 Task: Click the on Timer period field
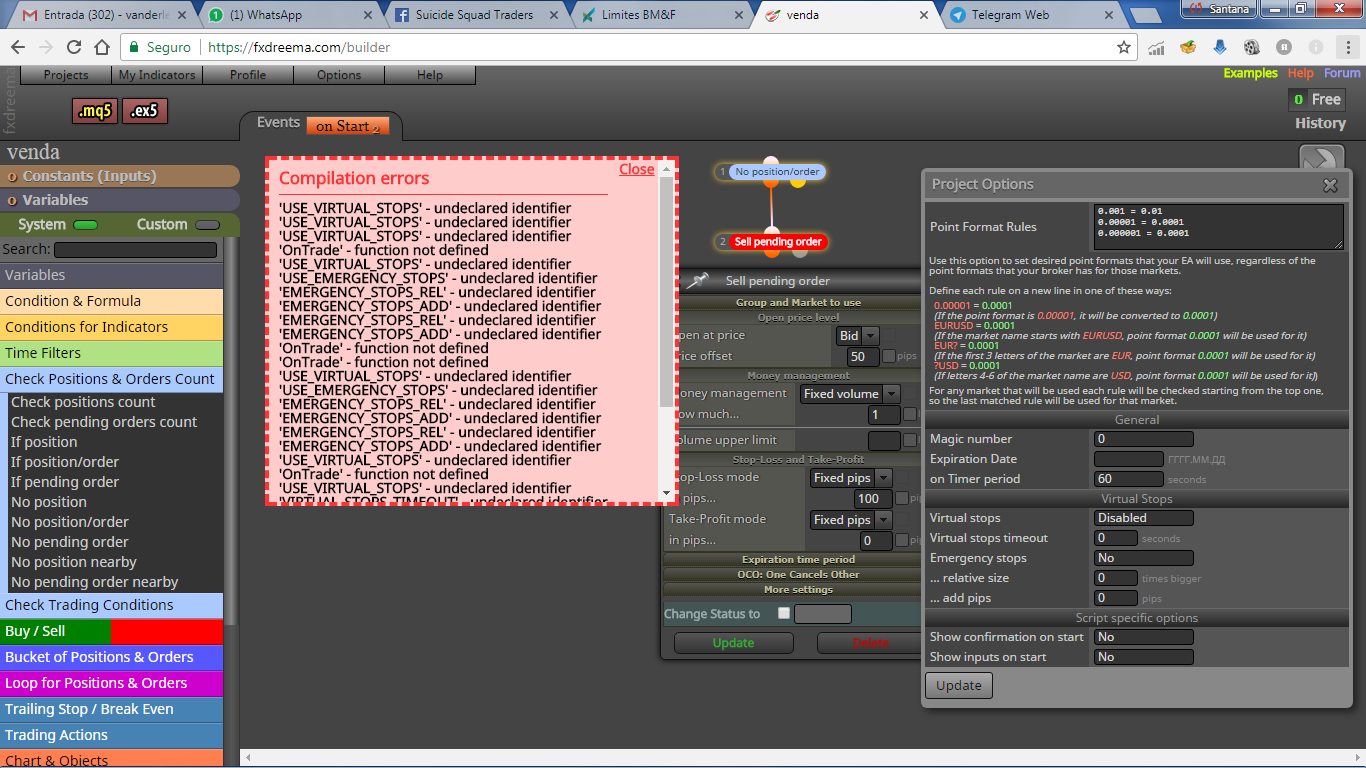[x=1129, y=479]
